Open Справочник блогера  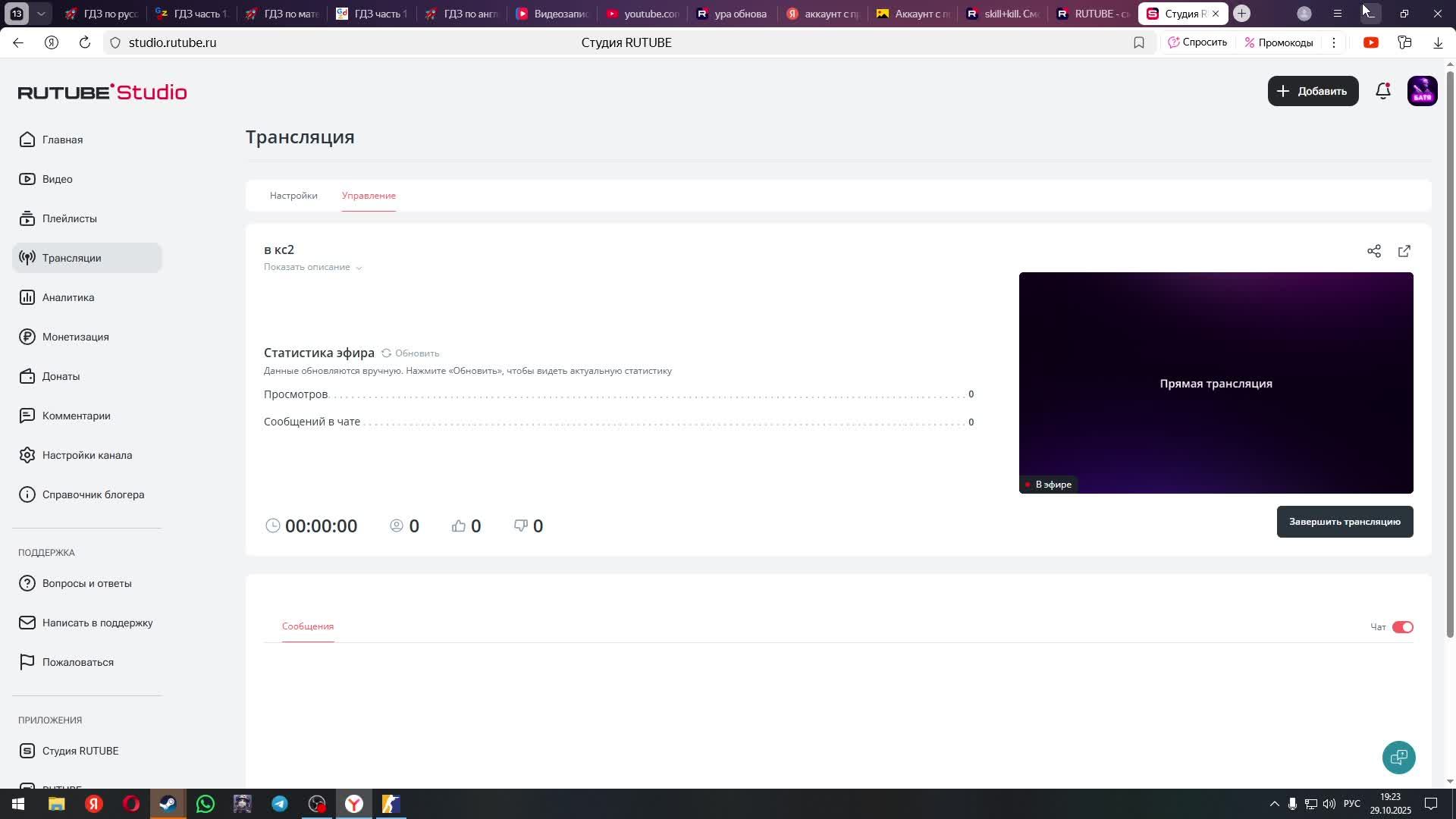(x=87, y=494)
